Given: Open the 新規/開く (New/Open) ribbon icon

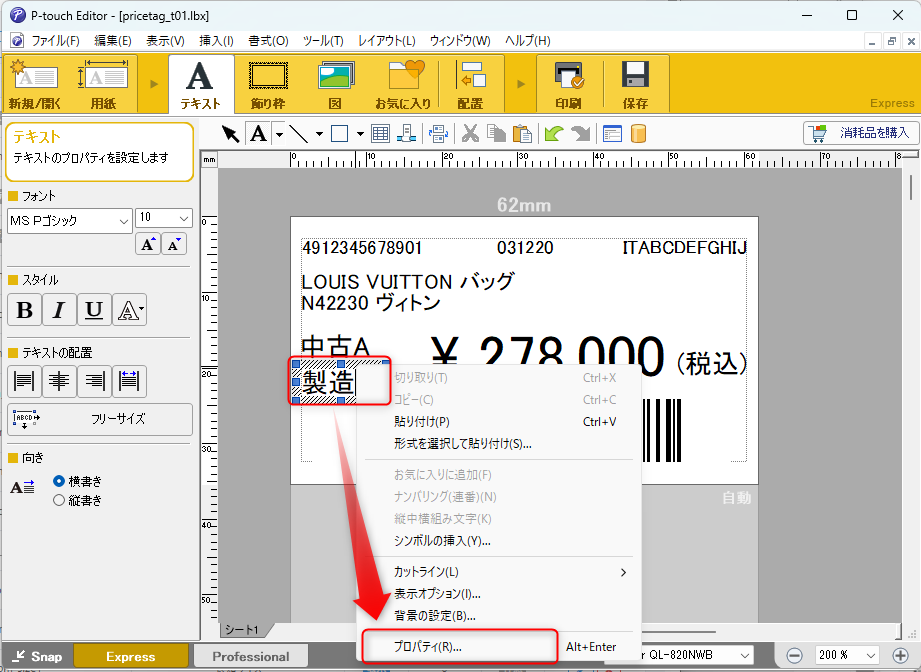Looking at the screenshot, I should (35, 83).
